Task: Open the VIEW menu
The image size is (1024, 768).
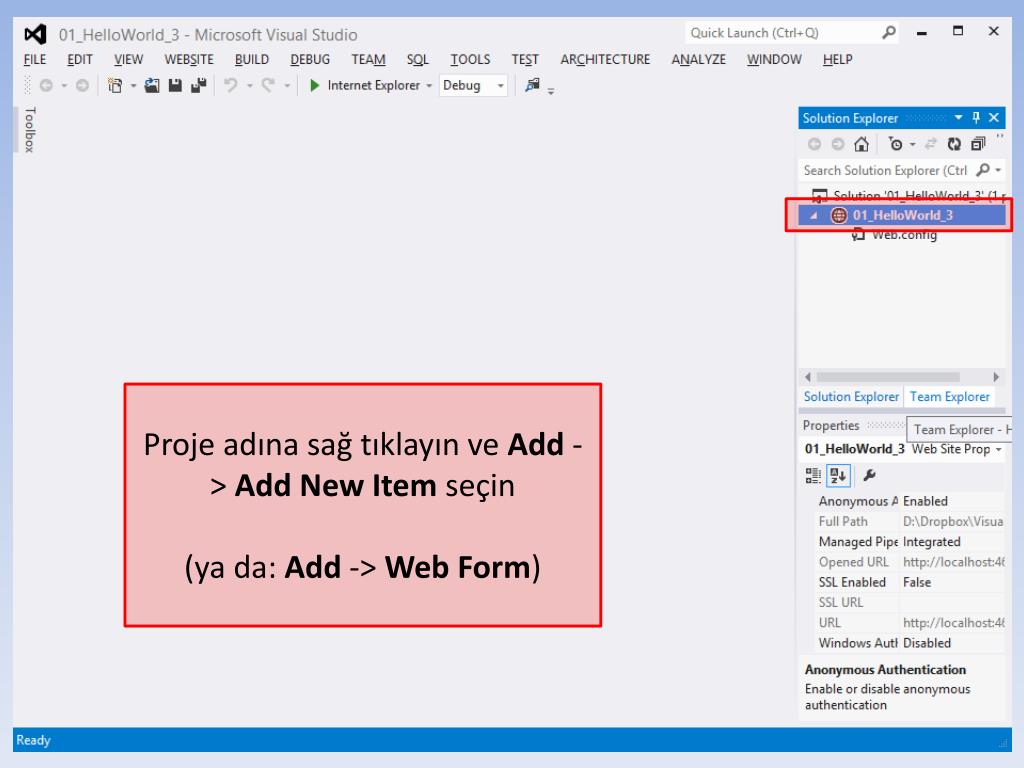Action: [128, 59]
